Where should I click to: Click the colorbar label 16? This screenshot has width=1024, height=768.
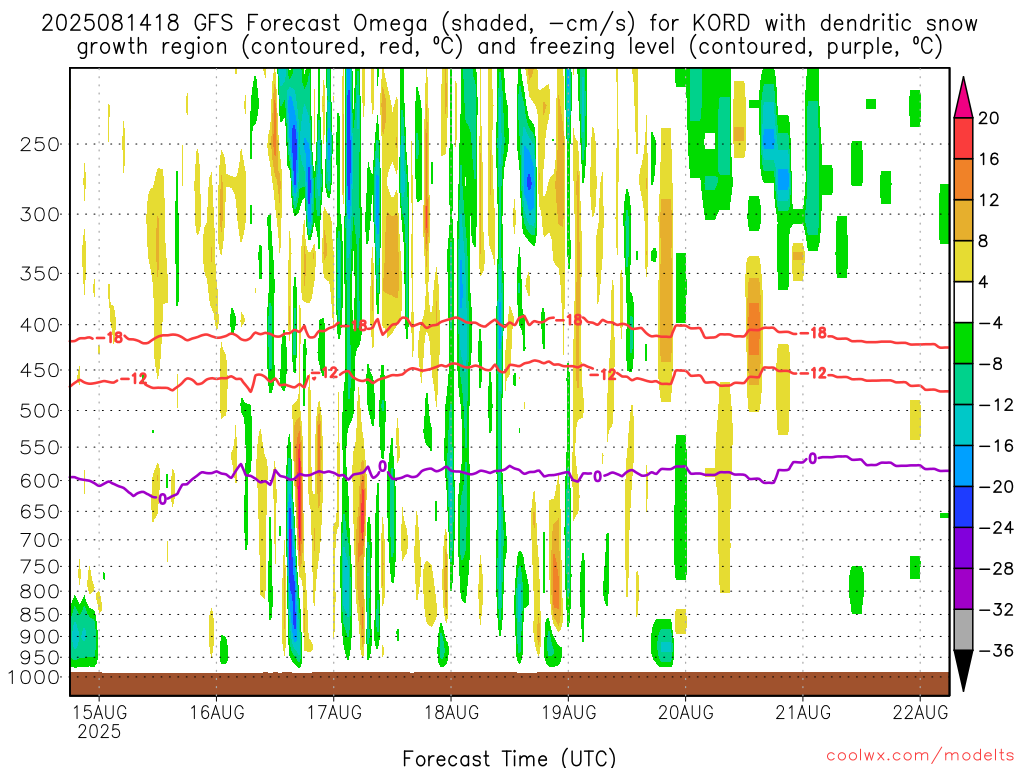click(989, 159)
